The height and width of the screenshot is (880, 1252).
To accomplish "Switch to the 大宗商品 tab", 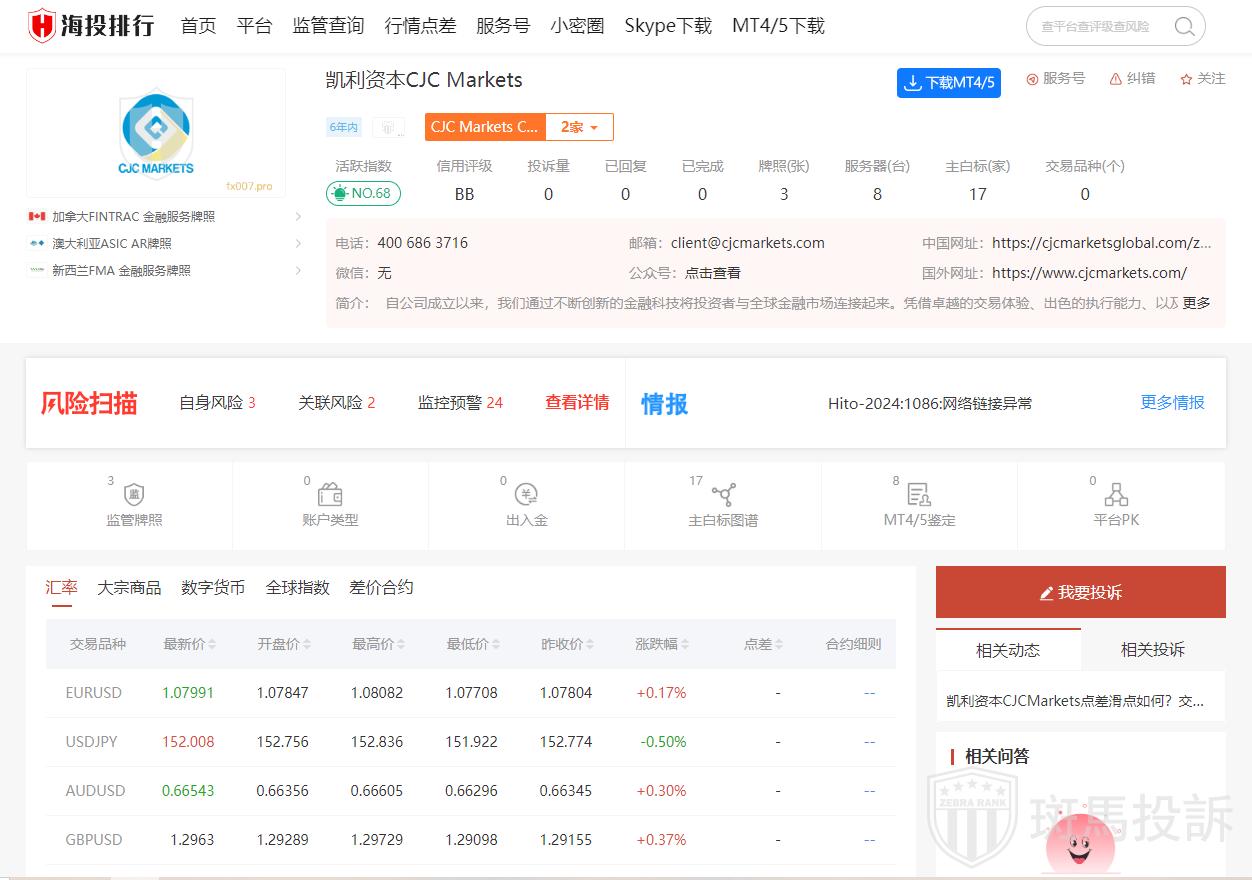I will click(x=129, y=587).
